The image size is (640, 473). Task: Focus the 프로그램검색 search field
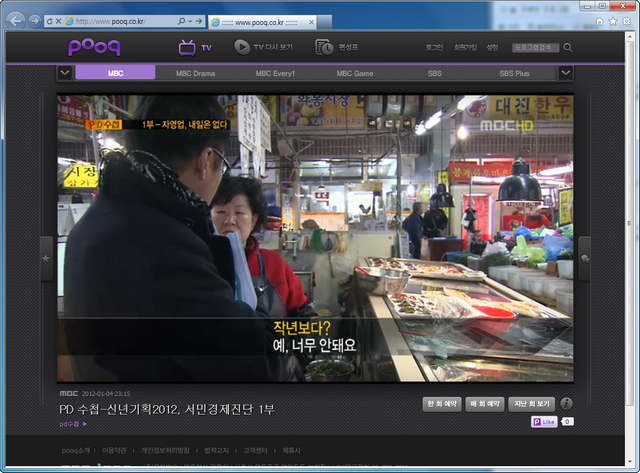click(x=535, y=48)
